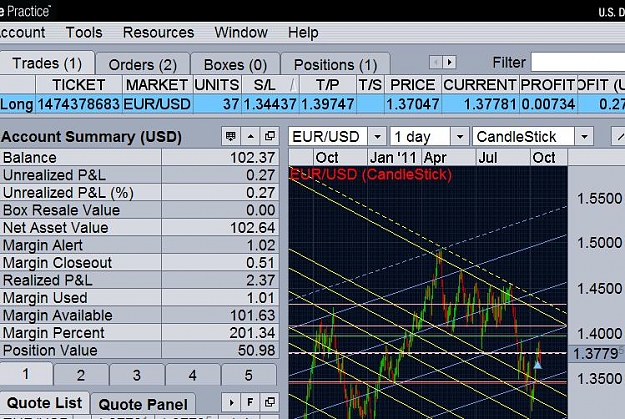This screenshot has height=419, width=625.
Task: Select account summary tab 1
Action: (x=26, y=374)
